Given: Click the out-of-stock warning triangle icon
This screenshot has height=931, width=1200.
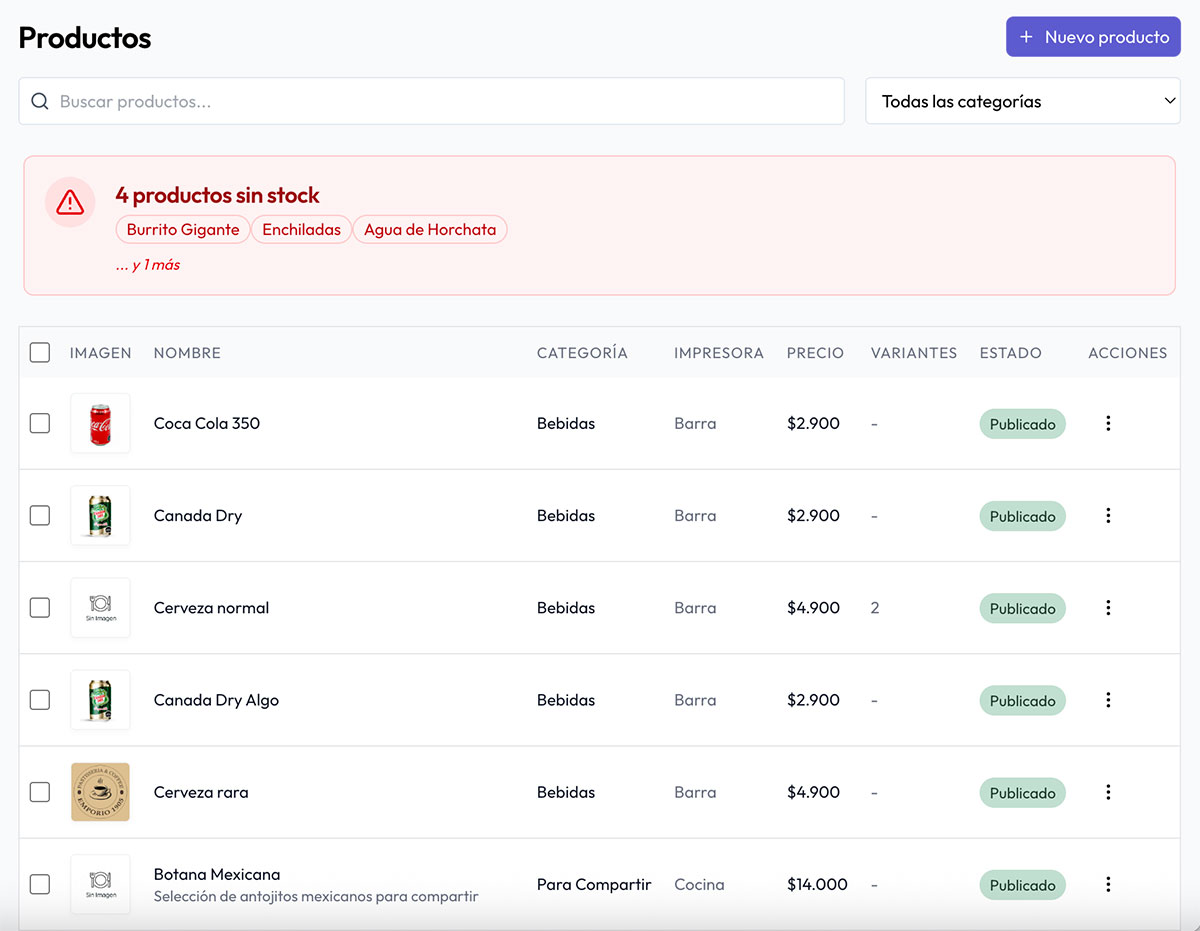Looking at the screenshot, I should 70,203.
